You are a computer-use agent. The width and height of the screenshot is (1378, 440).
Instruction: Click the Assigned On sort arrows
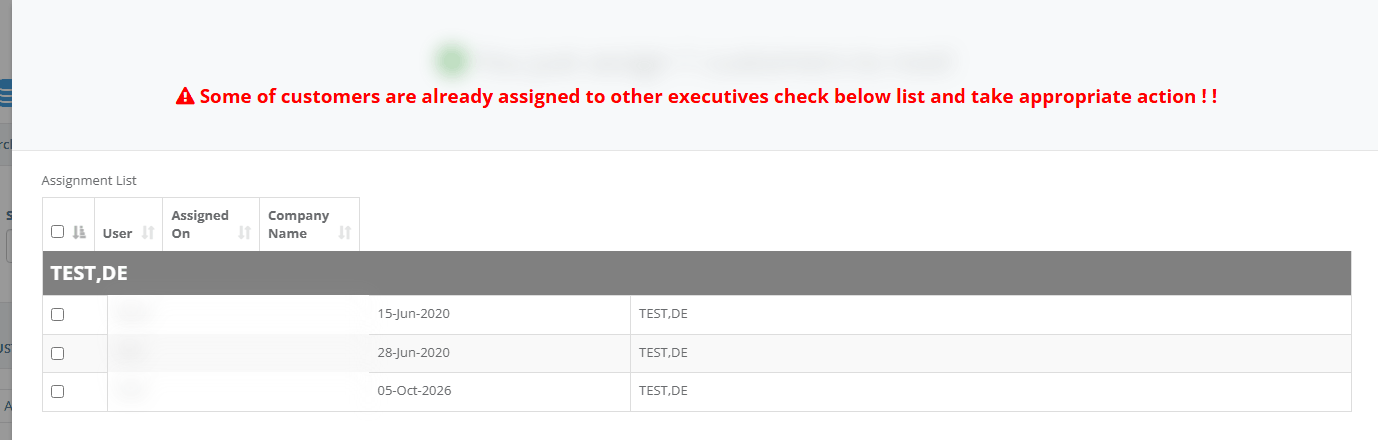tap(245, 233)
